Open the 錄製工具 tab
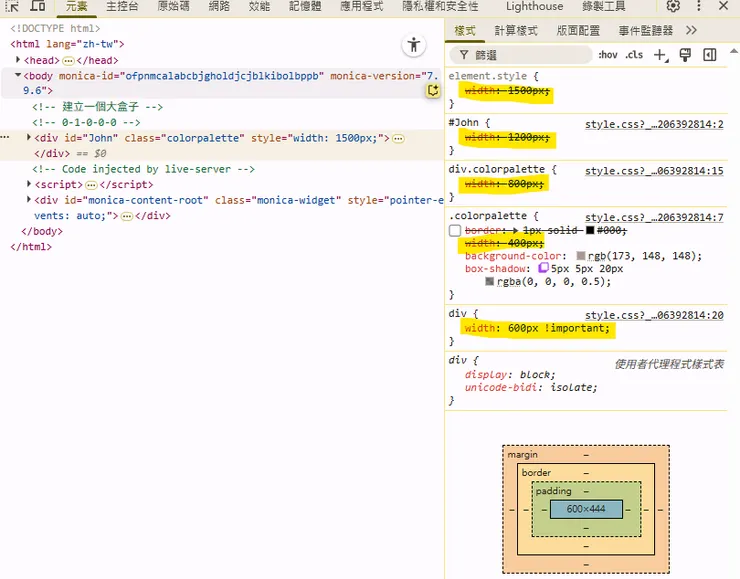The height and width of the screenshot is (579, 740). coord(604,6)
